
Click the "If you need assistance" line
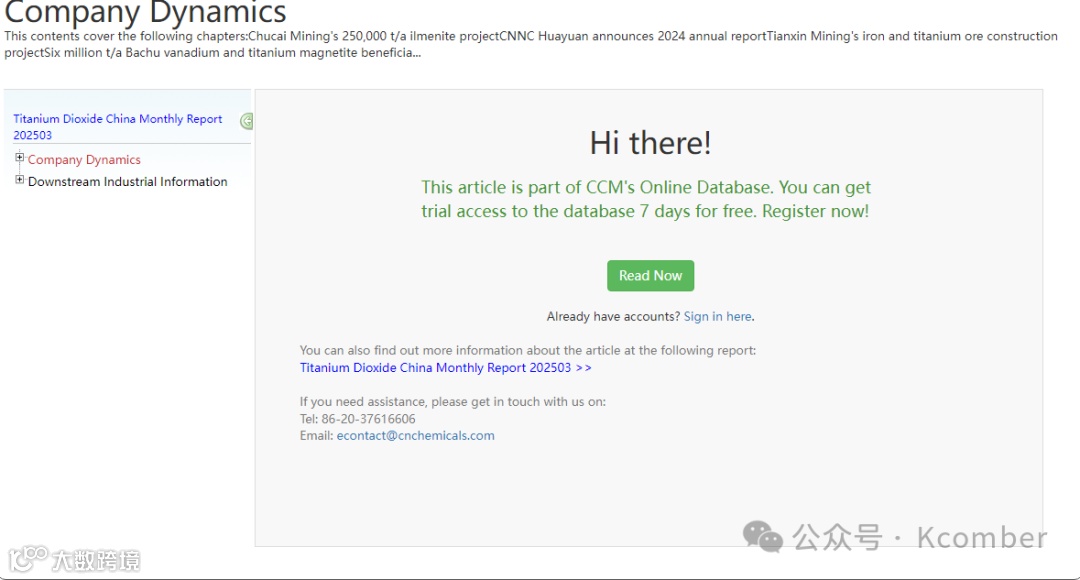tap(453, 402)
